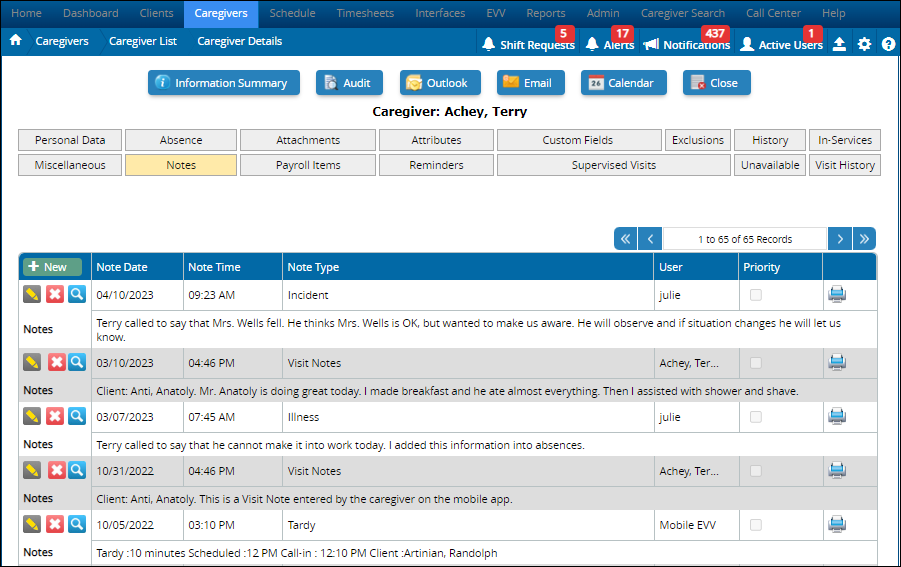Viewport: 901px width, 567px height.
Task: Click the Email button
Action: click(x=530, y=83)
